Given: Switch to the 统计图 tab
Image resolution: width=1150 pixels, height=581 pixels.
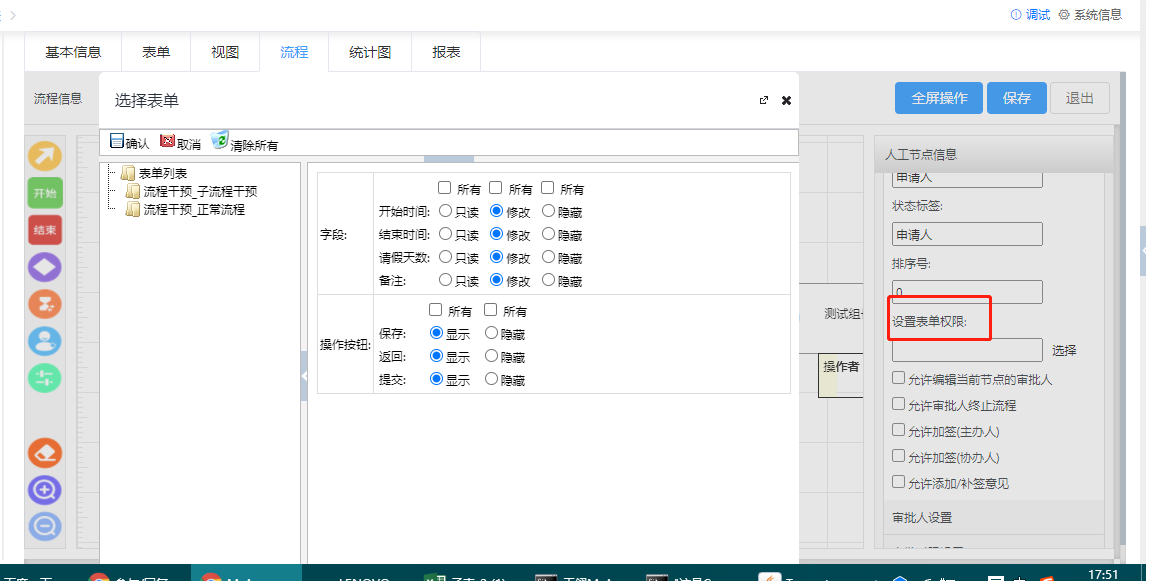Looking at the screenshot, I should (x=370, y=52).
